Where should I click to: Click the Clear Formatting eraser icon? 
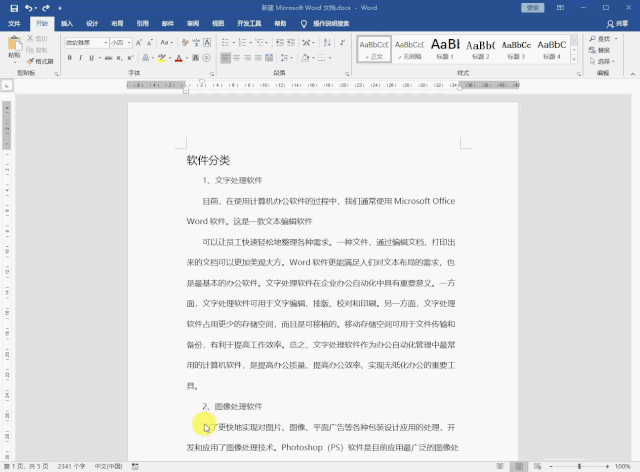click(185, 42)
